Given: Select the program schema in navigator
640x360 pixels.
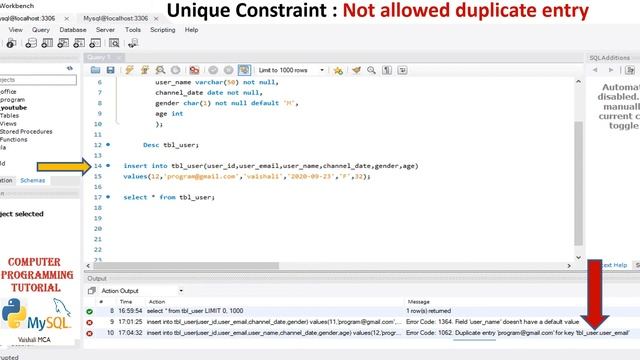Looking at the screenshot, I should pyautogui.click(x=13, y=100).
